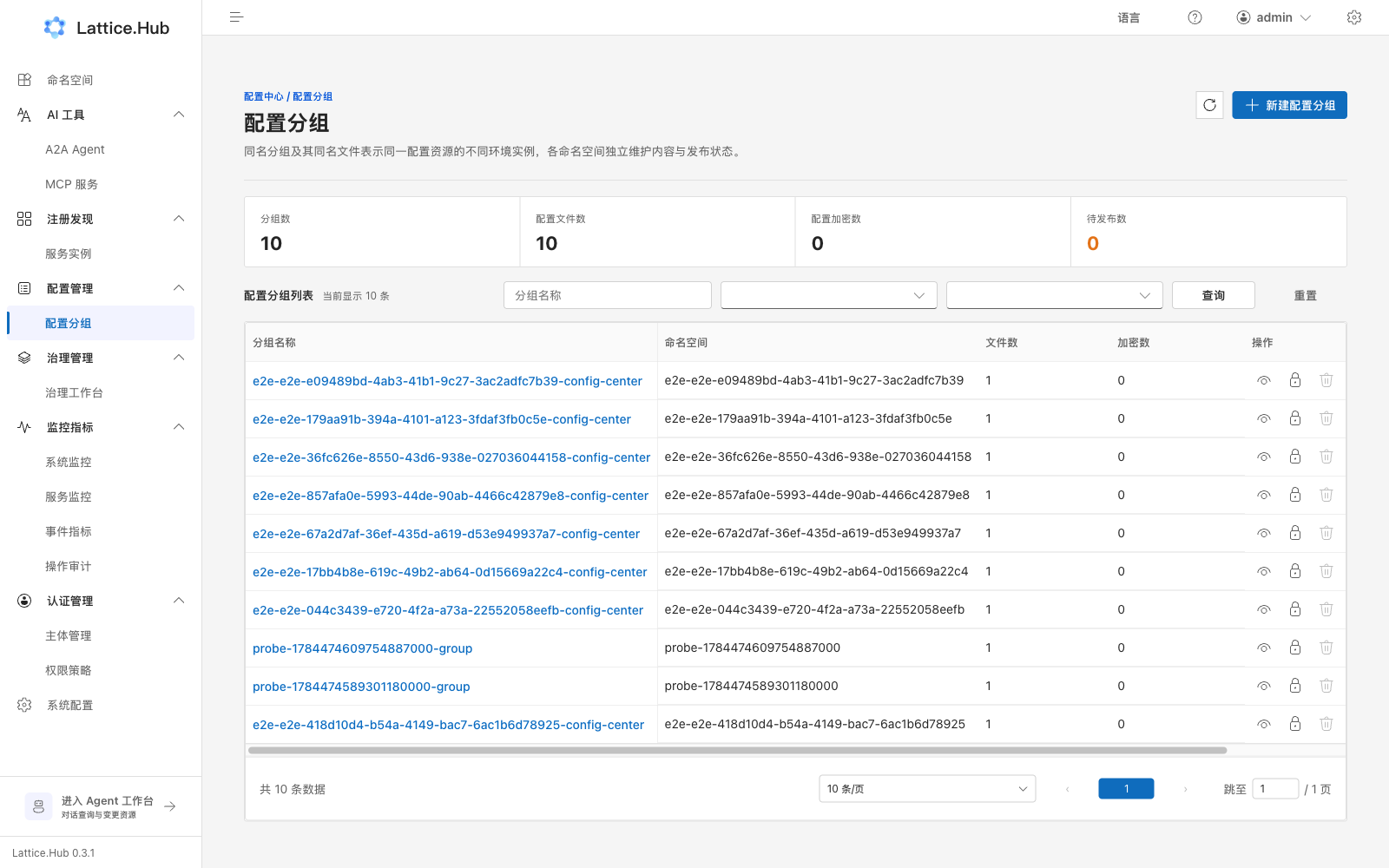Click the 新建配置分组 button
This screenshot has height=868, width=1389.
coord(1289,105)
